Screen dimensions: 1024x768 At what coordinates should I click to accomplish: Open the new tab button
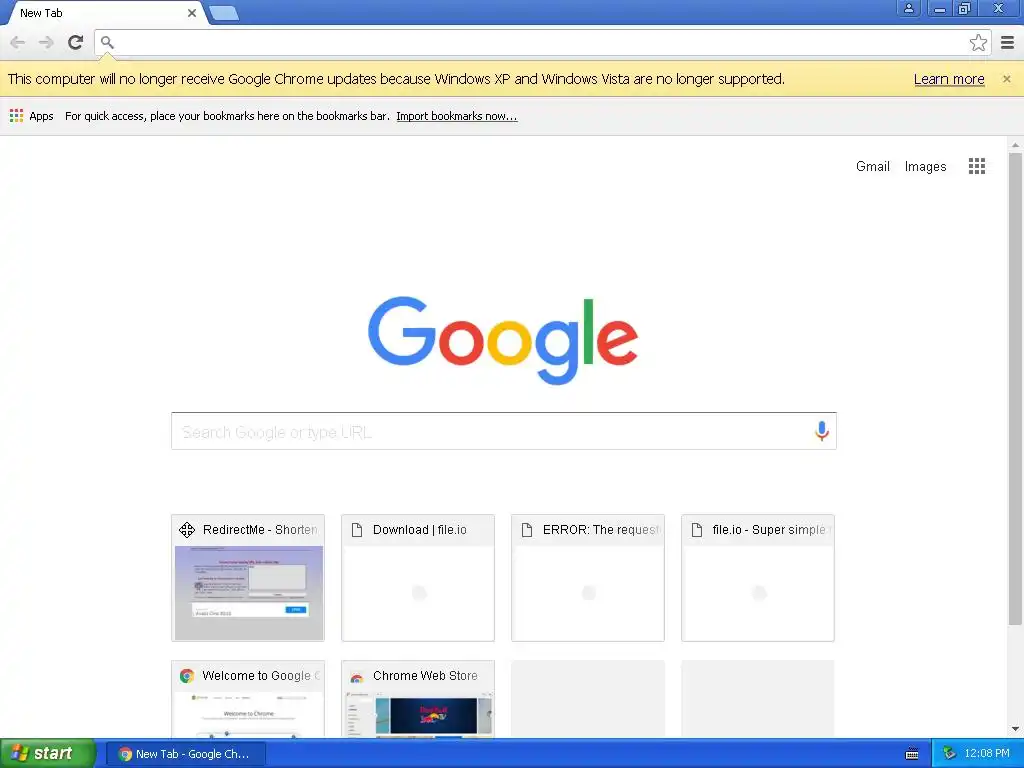(x=224, y=13)
